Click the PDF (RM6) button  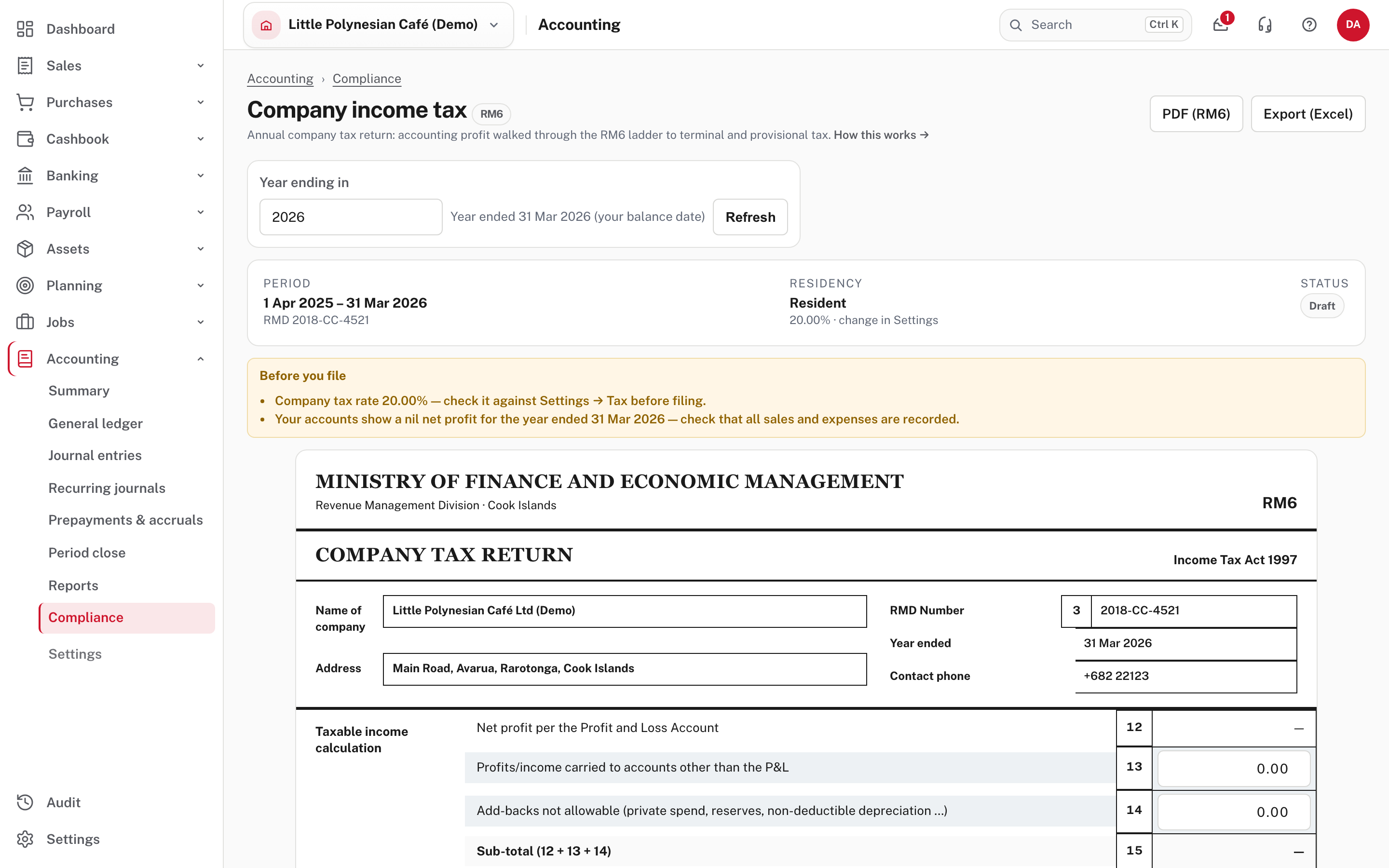point(1196,114)
